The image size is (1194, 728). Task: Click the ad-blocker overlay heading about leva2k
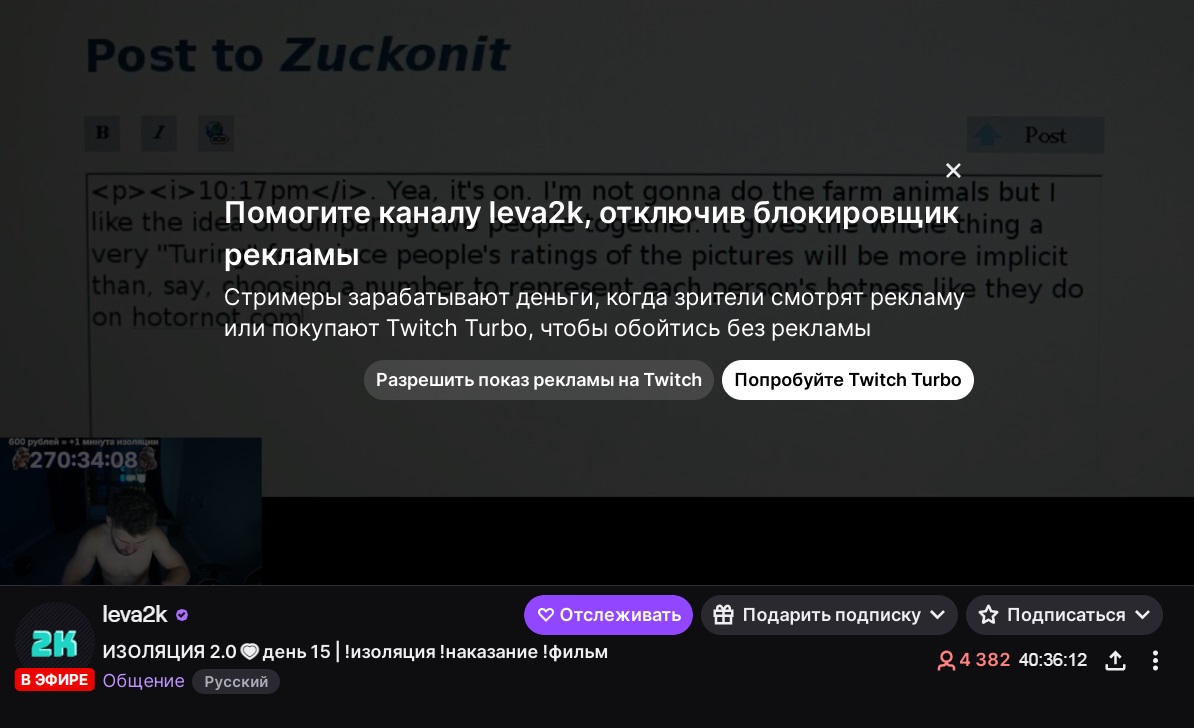pos(591,234)
